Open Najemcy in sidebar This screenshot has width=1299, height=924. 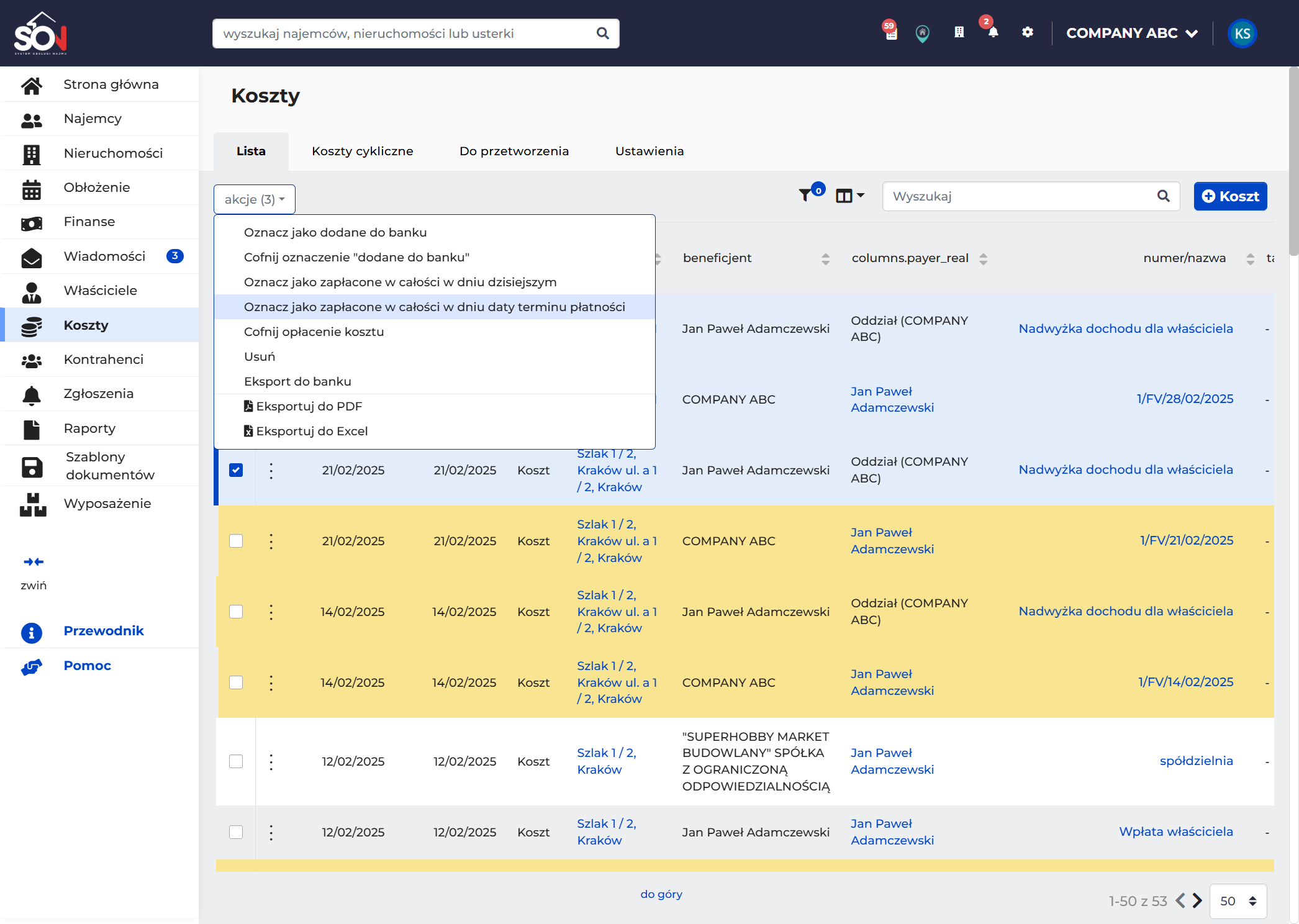point(99,119)
